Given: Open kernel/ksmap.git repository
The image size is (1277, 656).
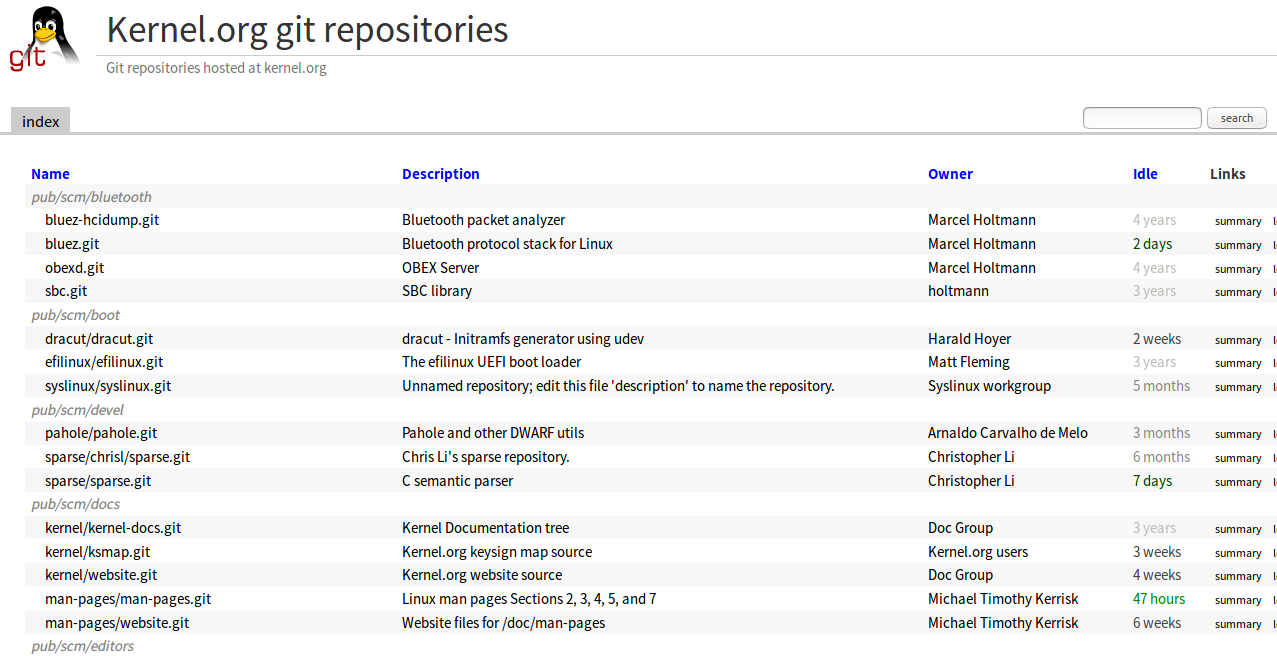Looking at the screenshot, I should click(x=97, y=552).
